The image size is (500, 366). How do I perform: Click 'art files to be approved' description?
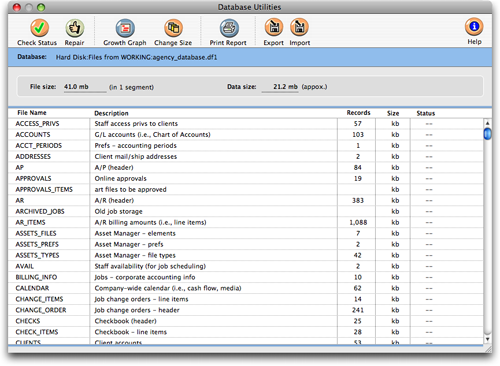pos(130,189)
